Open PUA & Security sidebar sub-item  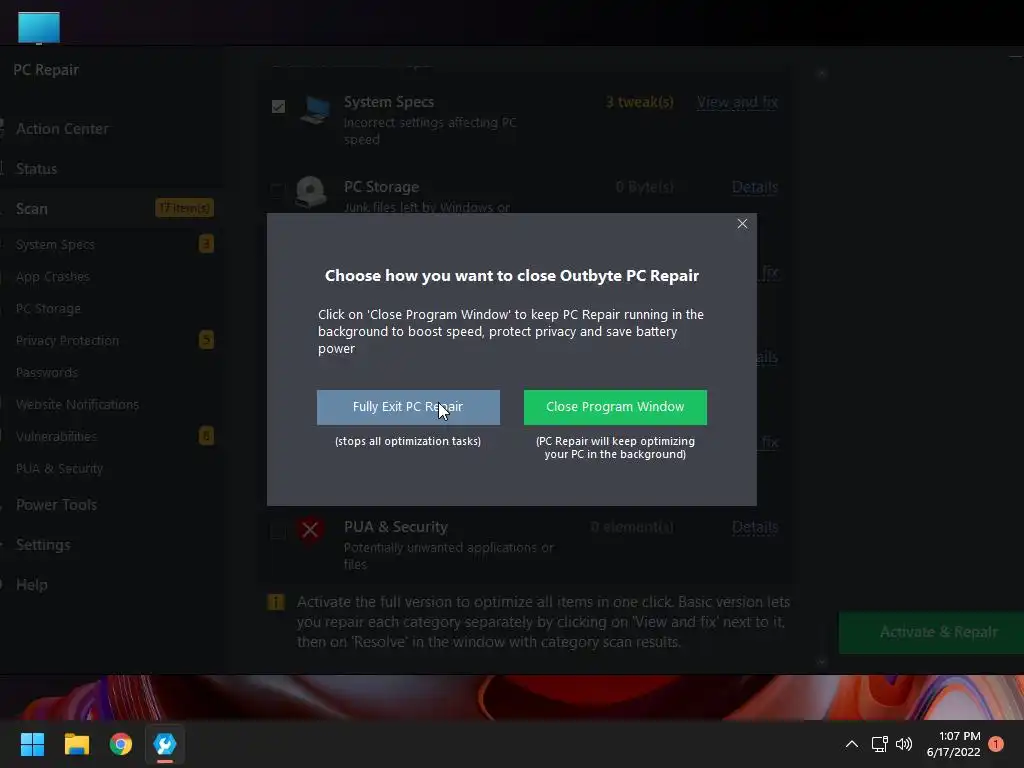59,468
